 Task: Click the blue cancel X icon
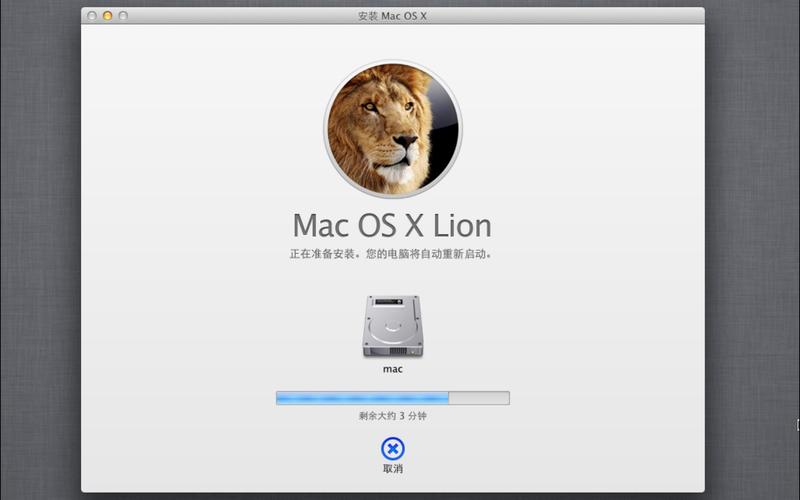click(392, 449)
